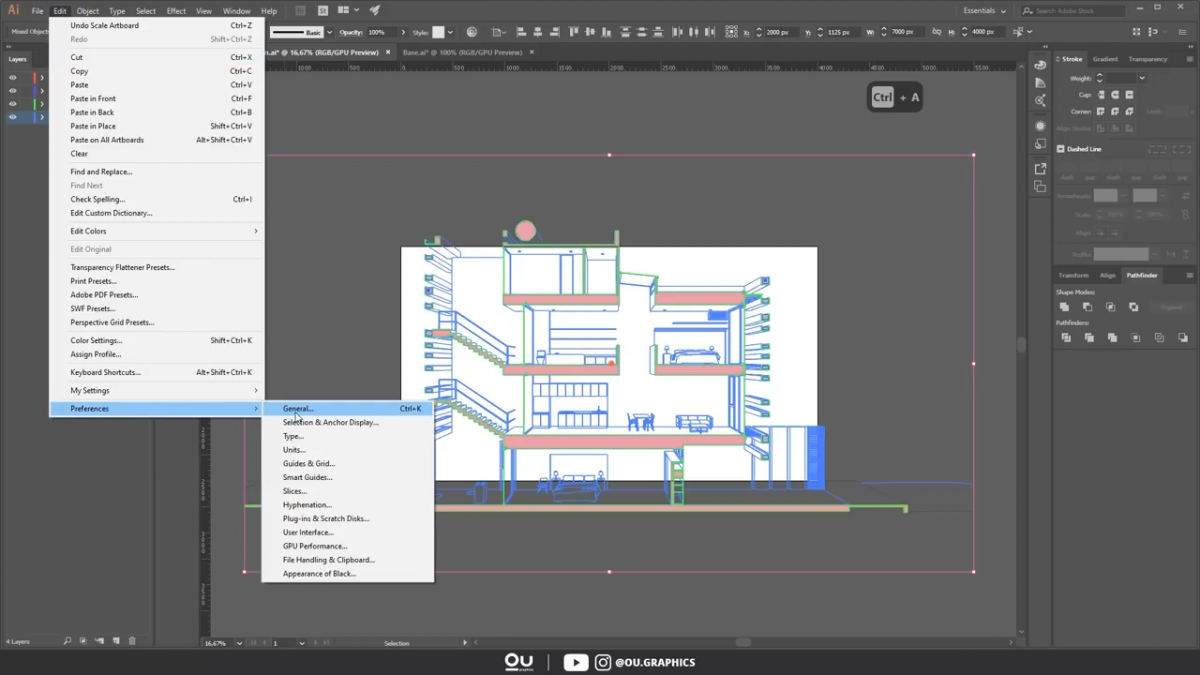Click the Stroke panel flyout menu icon

coord(1190,60)
